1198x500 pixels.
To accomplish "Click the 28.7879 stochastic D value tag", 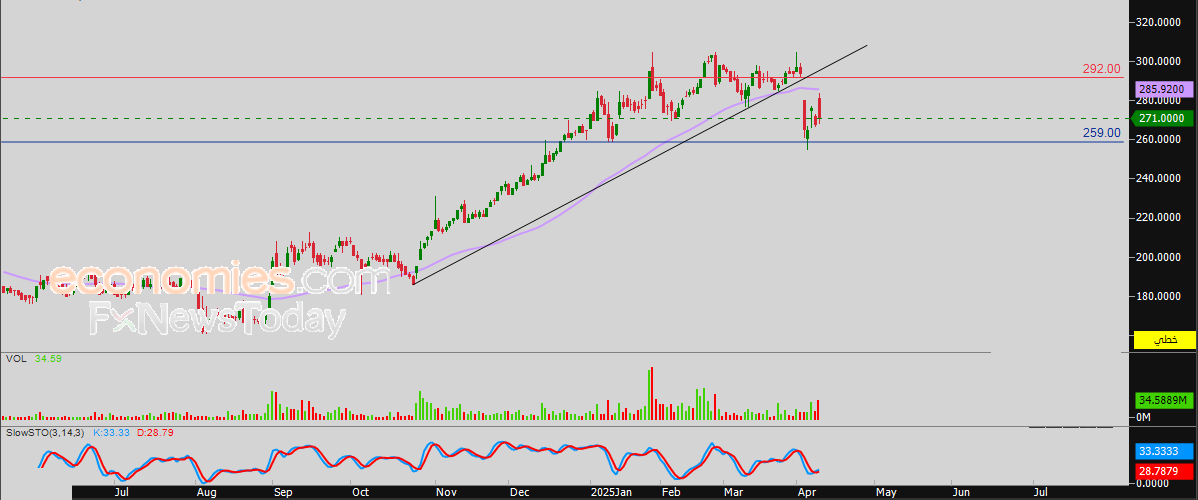I will point(1163,473).
